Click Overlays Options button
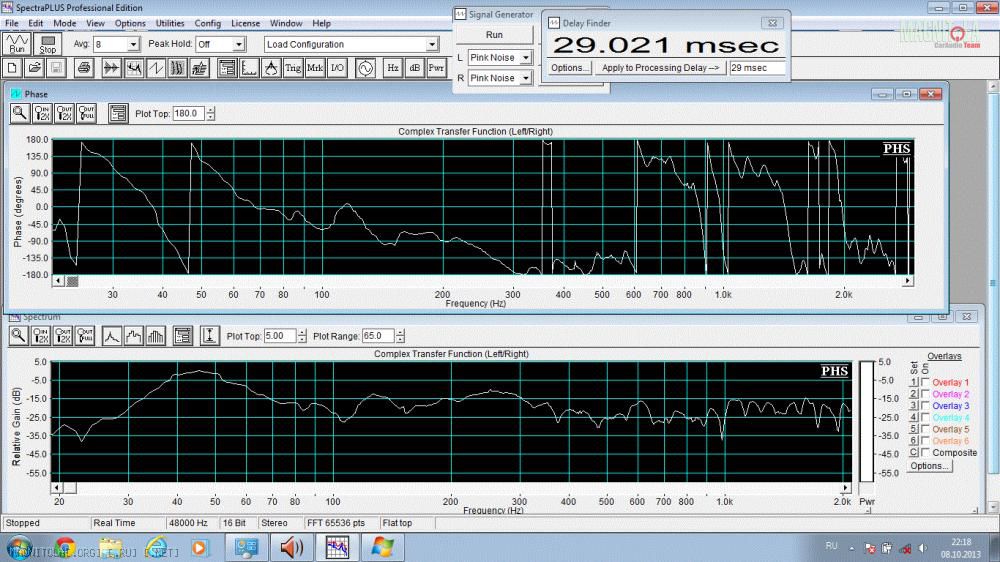The image size is (1000, 562). [929, 466]
